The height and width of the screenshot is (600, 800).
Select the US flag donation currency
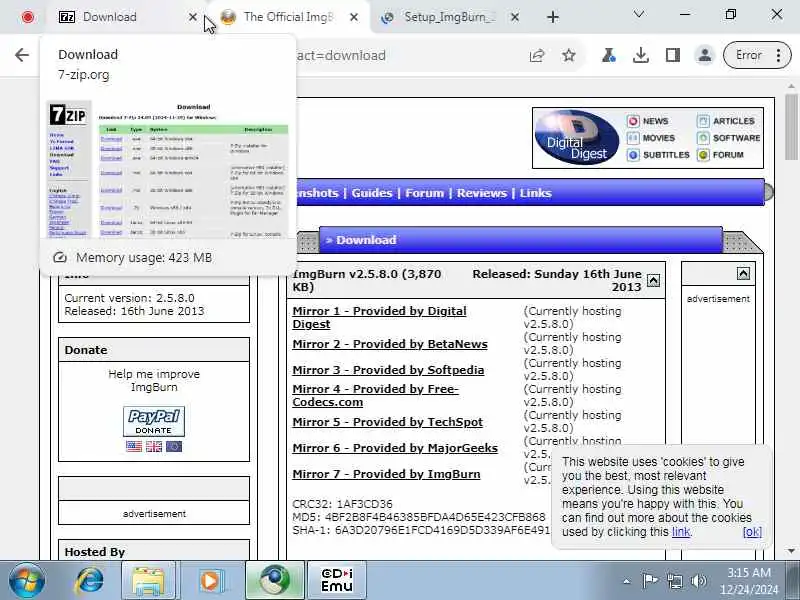click(134, 446)
